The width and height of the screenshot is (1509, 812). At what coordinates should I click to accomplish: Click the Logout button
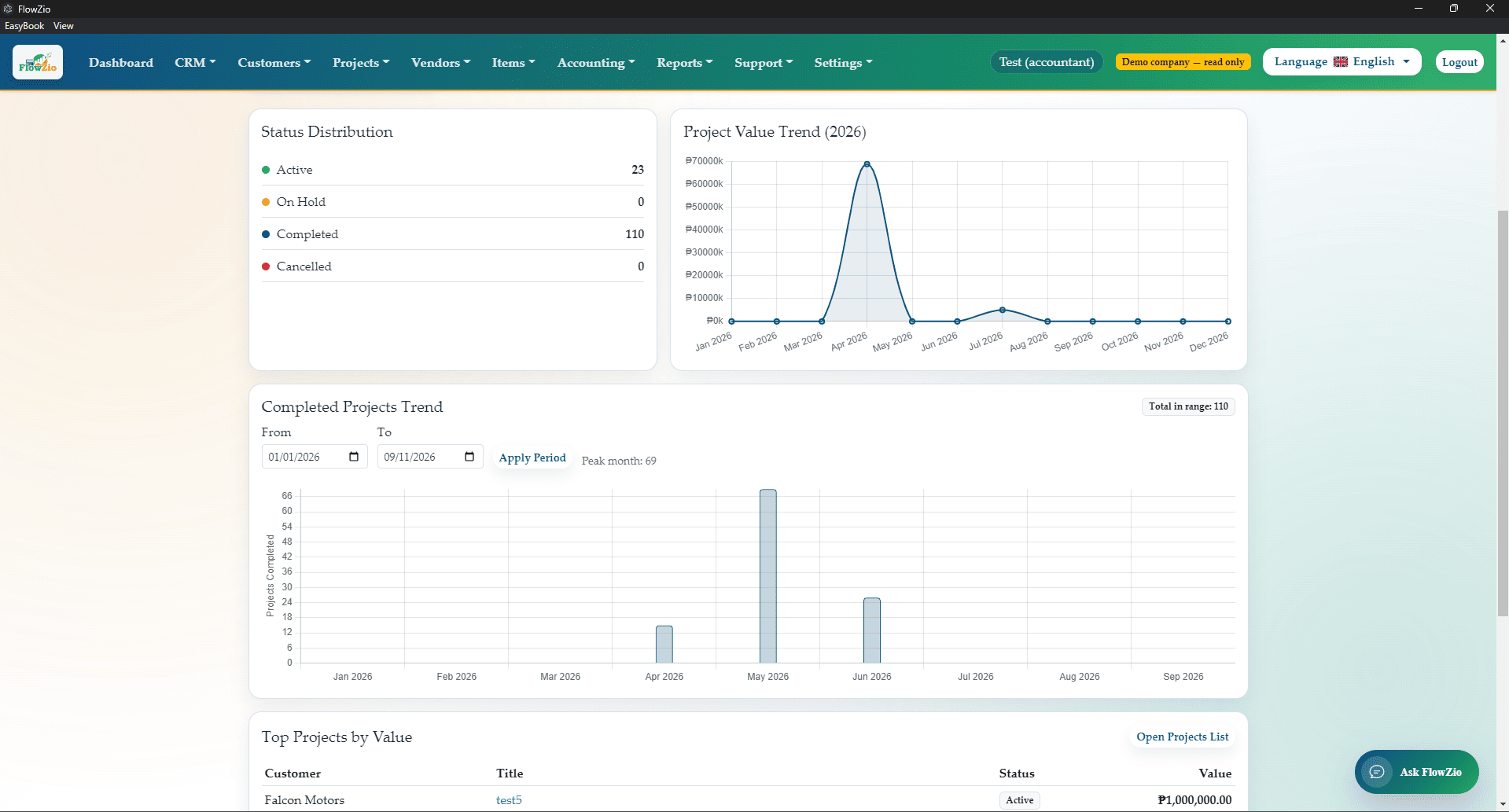pos(1459,62)
